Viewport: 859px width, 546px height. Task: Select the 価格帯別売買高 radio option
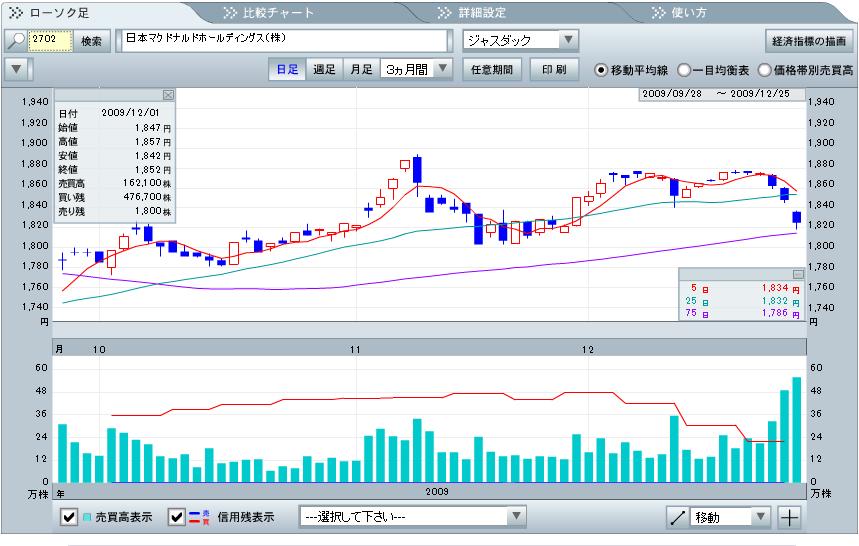(x=765, y=70)
